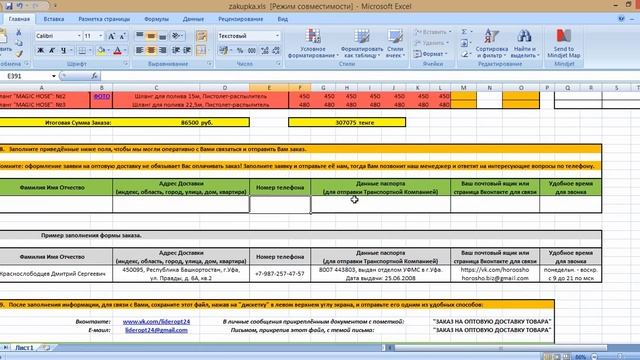Align text left in the cell
640x360 pixels.
point(139,50)
